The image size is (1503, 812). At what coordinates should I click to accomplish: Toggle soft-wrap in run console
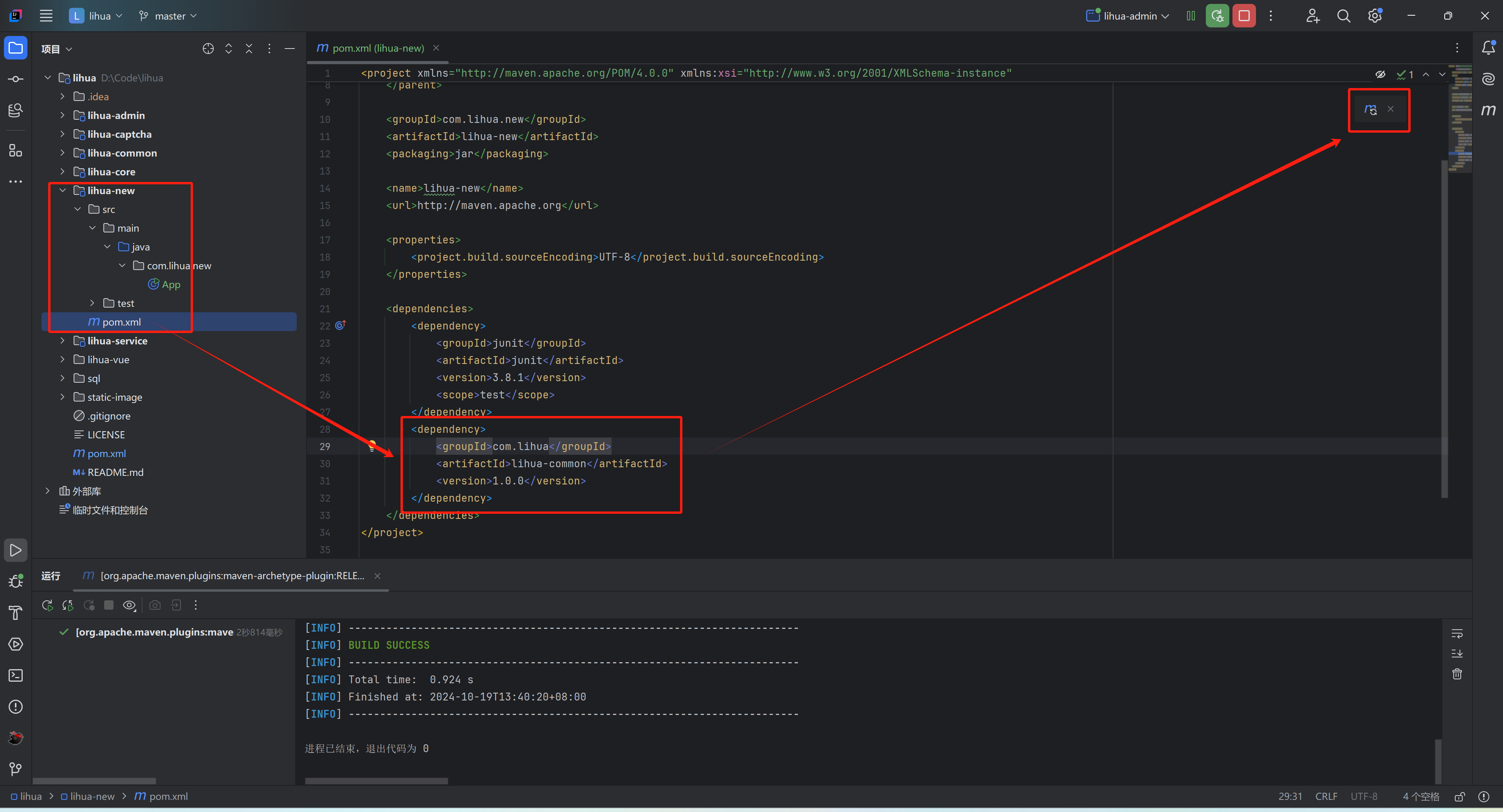coord(1456,634)
